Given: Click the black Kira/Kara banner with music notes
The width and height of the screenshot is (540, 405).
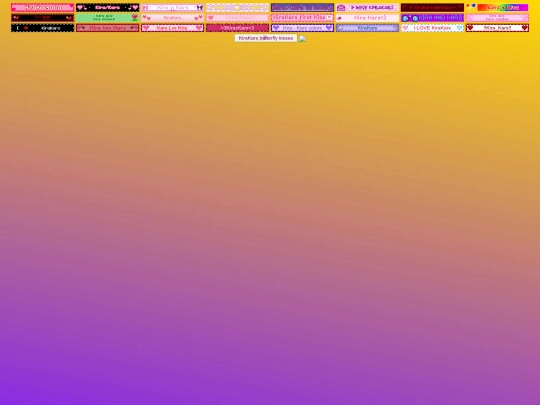Looking at the screenshot, I should [x=107, y=8].
